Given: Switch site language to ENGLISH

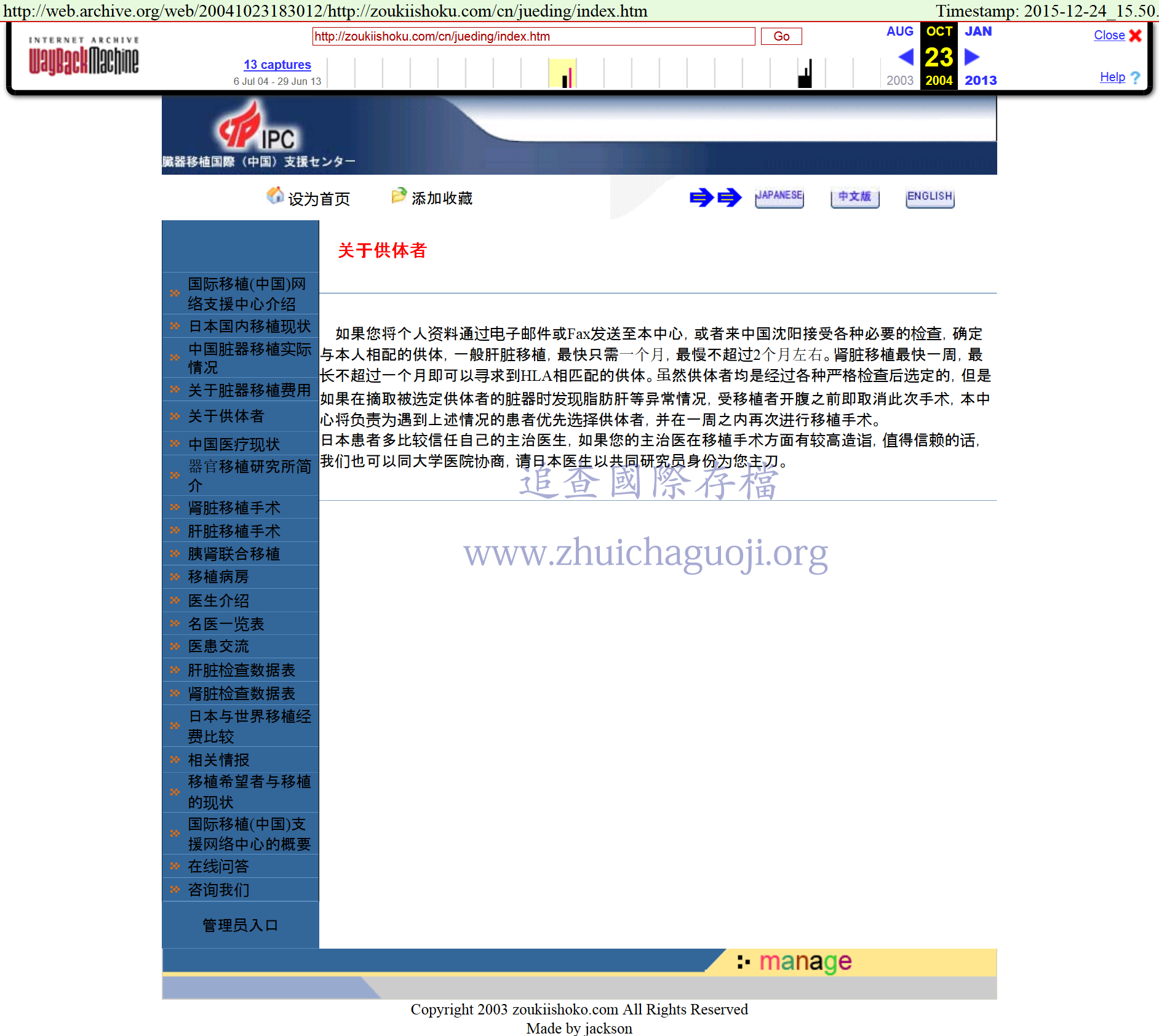Looking at the screenshot, I should point(930,197).
